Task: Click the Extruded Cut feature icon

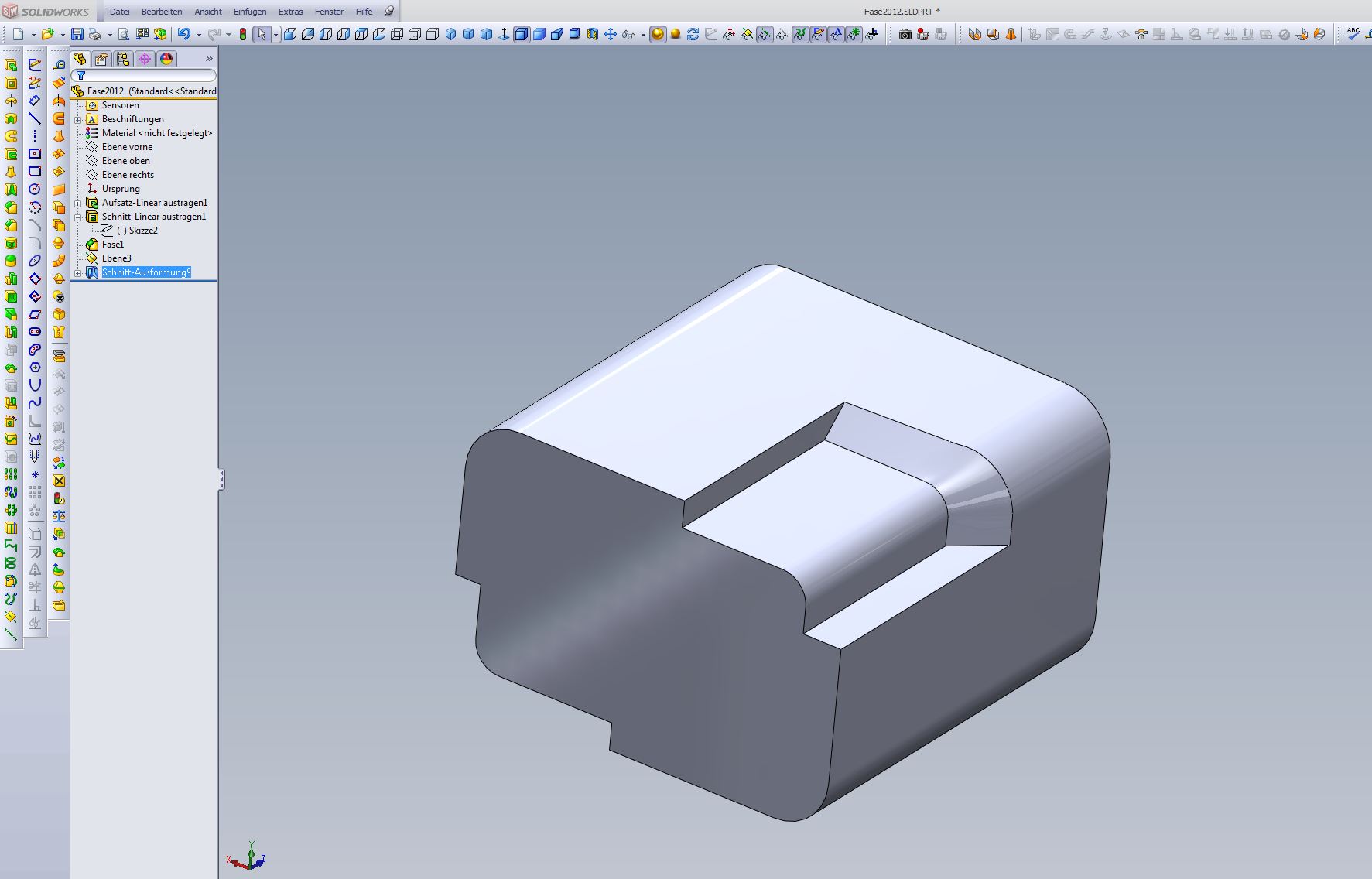Action: [x=11, y=84]
